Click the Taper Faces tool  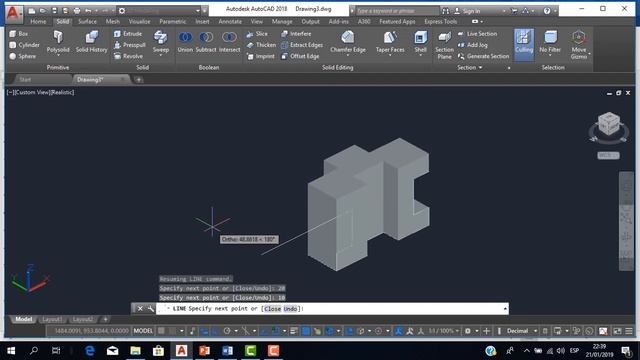pos(390,42)
